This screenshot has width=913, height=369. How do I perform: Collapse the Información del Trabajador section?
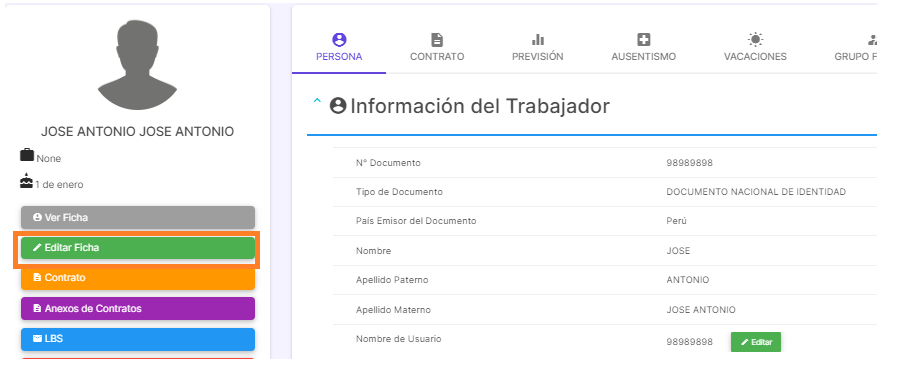317,101
